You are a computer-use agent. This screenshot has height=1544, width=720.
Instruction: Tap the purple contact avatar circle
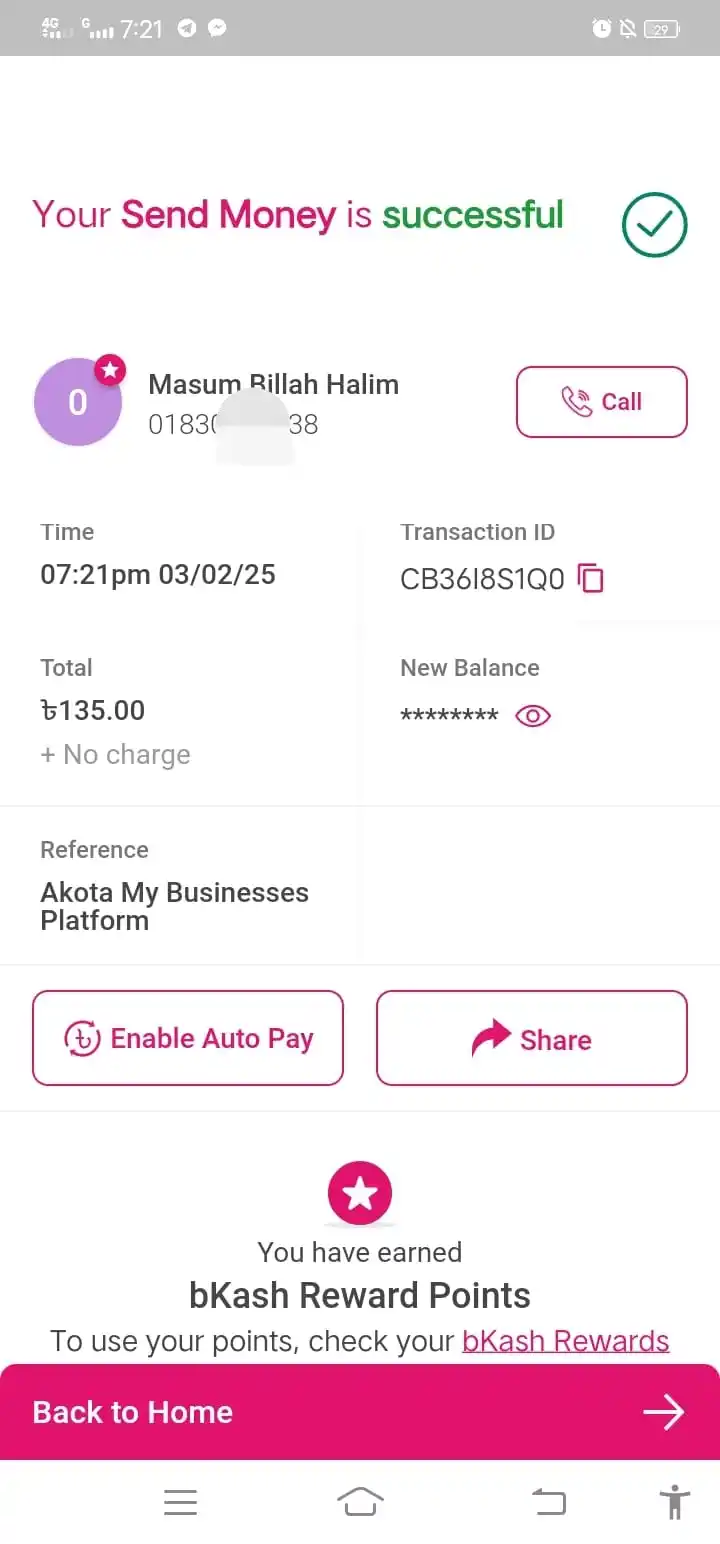pos(78,402)
